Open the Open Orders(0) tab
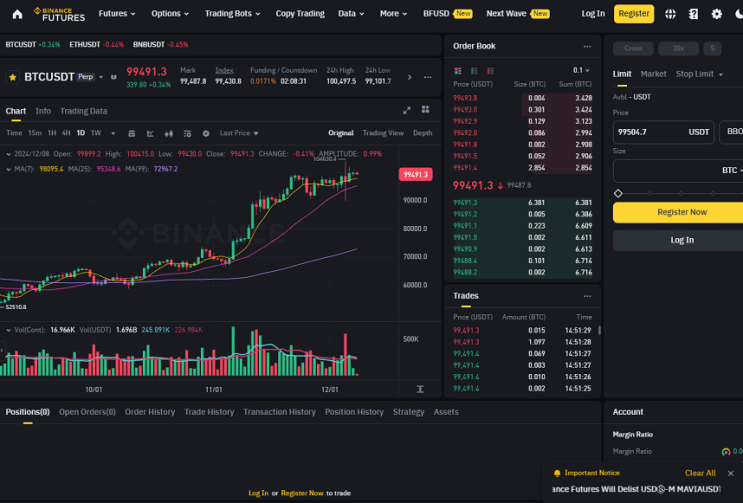Viewport: 743px width, 503px height. tap(87, 412)
